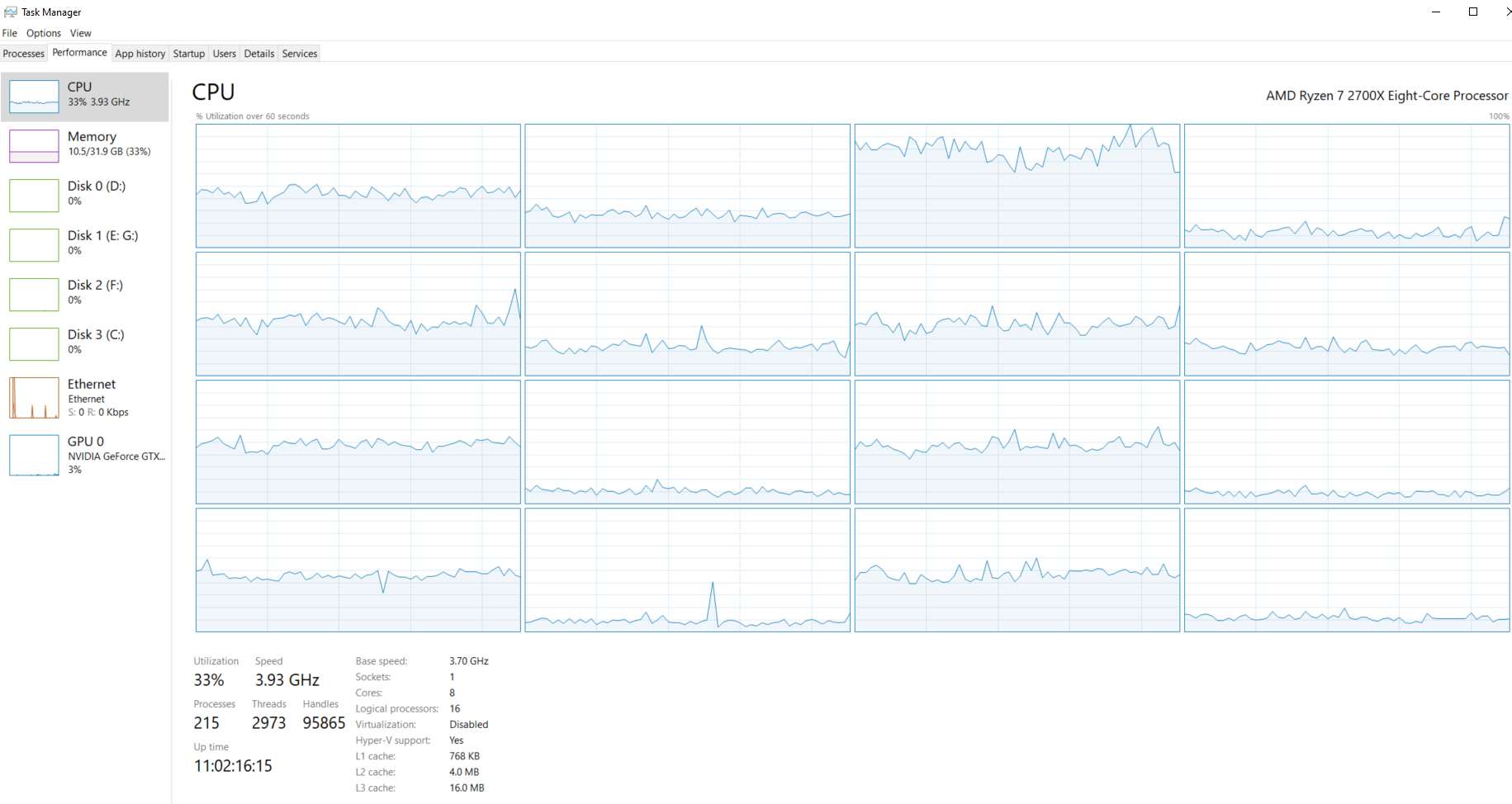Open the View menu
1512x804 pixels.
[81, 33]
